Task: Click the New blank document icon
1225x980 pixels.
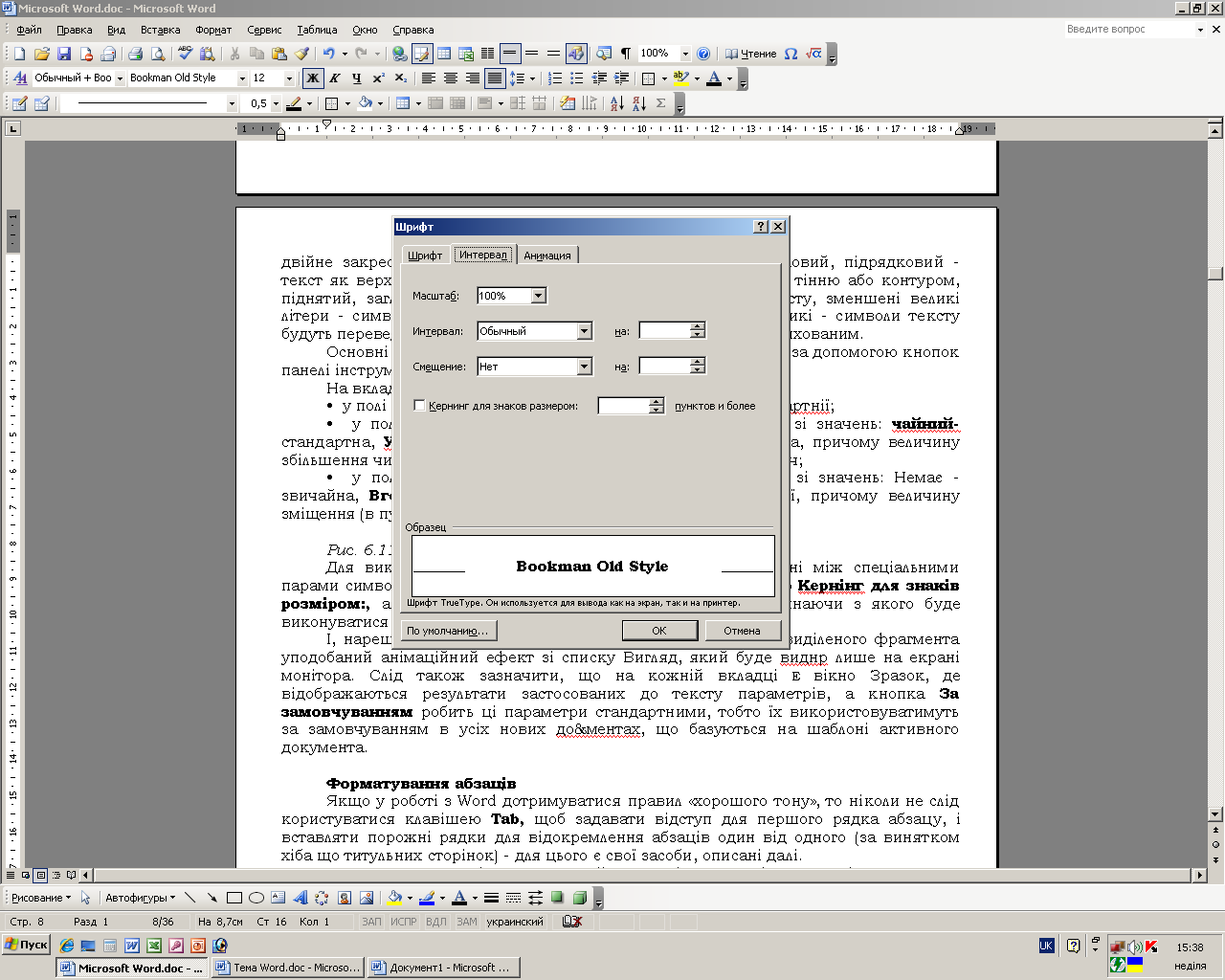Action: pyautogui.click(x=19, y=54)
